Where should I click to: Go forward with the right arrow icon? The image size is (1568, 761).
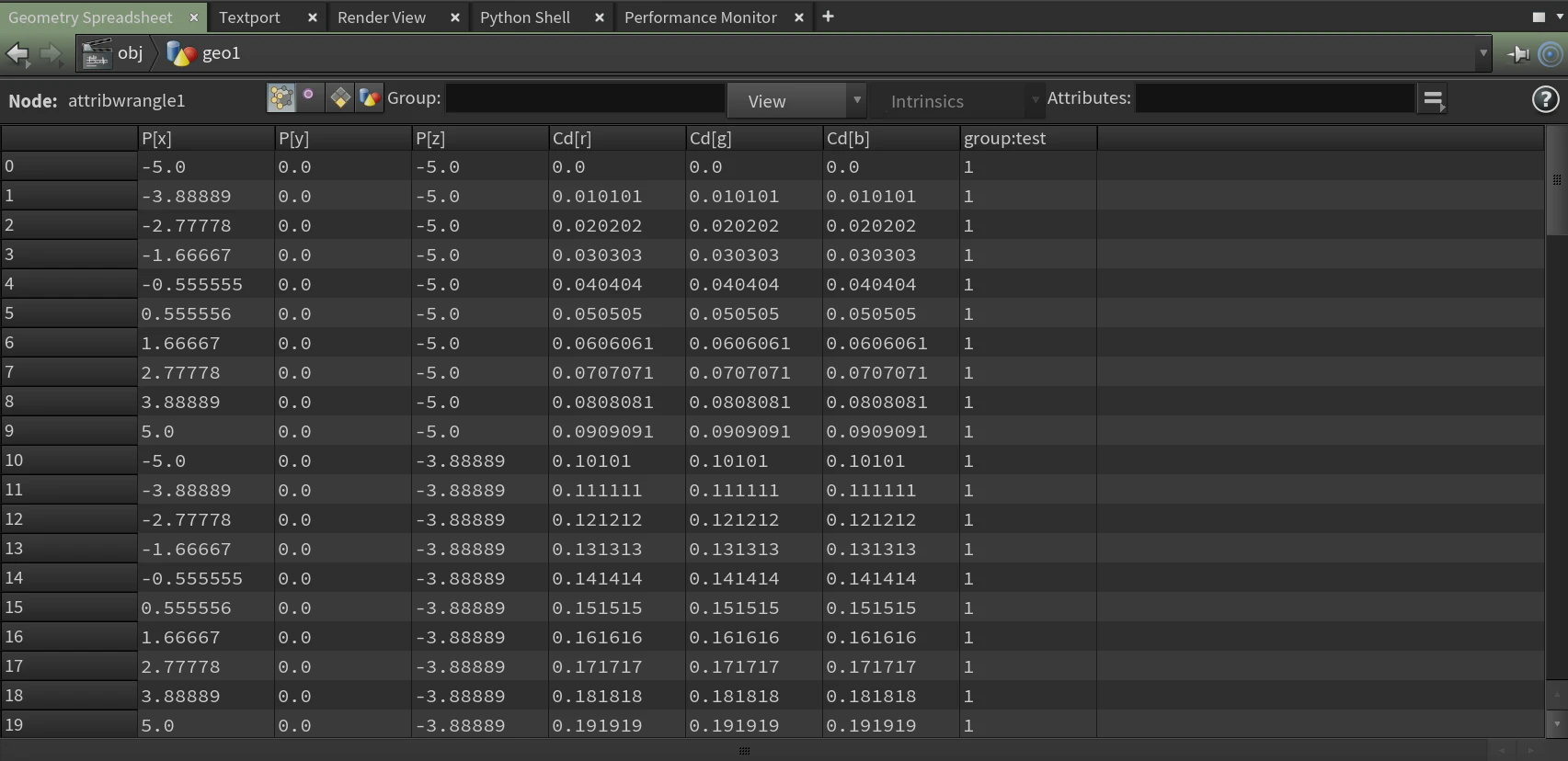[52, 54]
